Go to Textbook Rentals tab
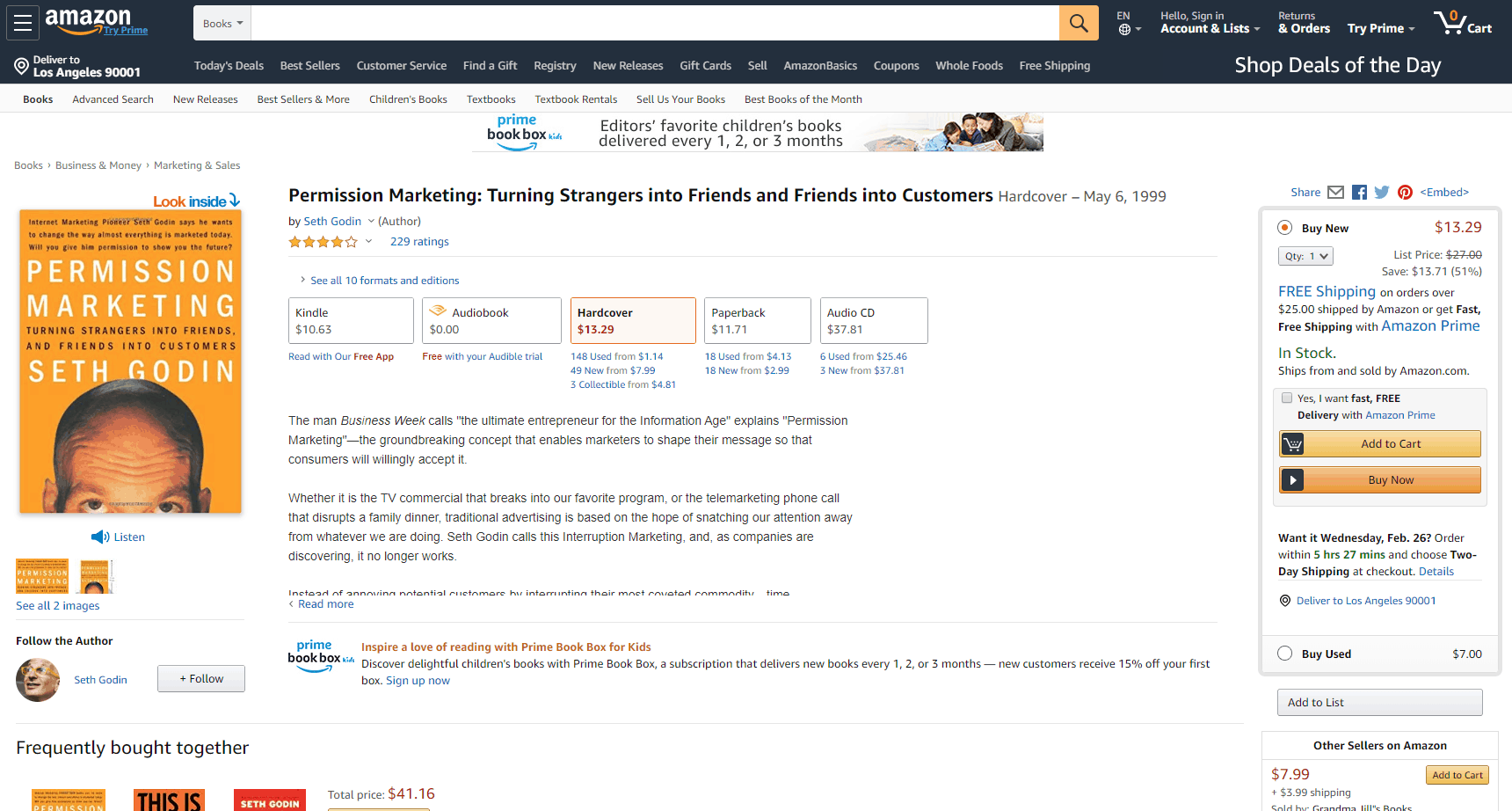Screen dimensions: 1512x811 point(576,99)
